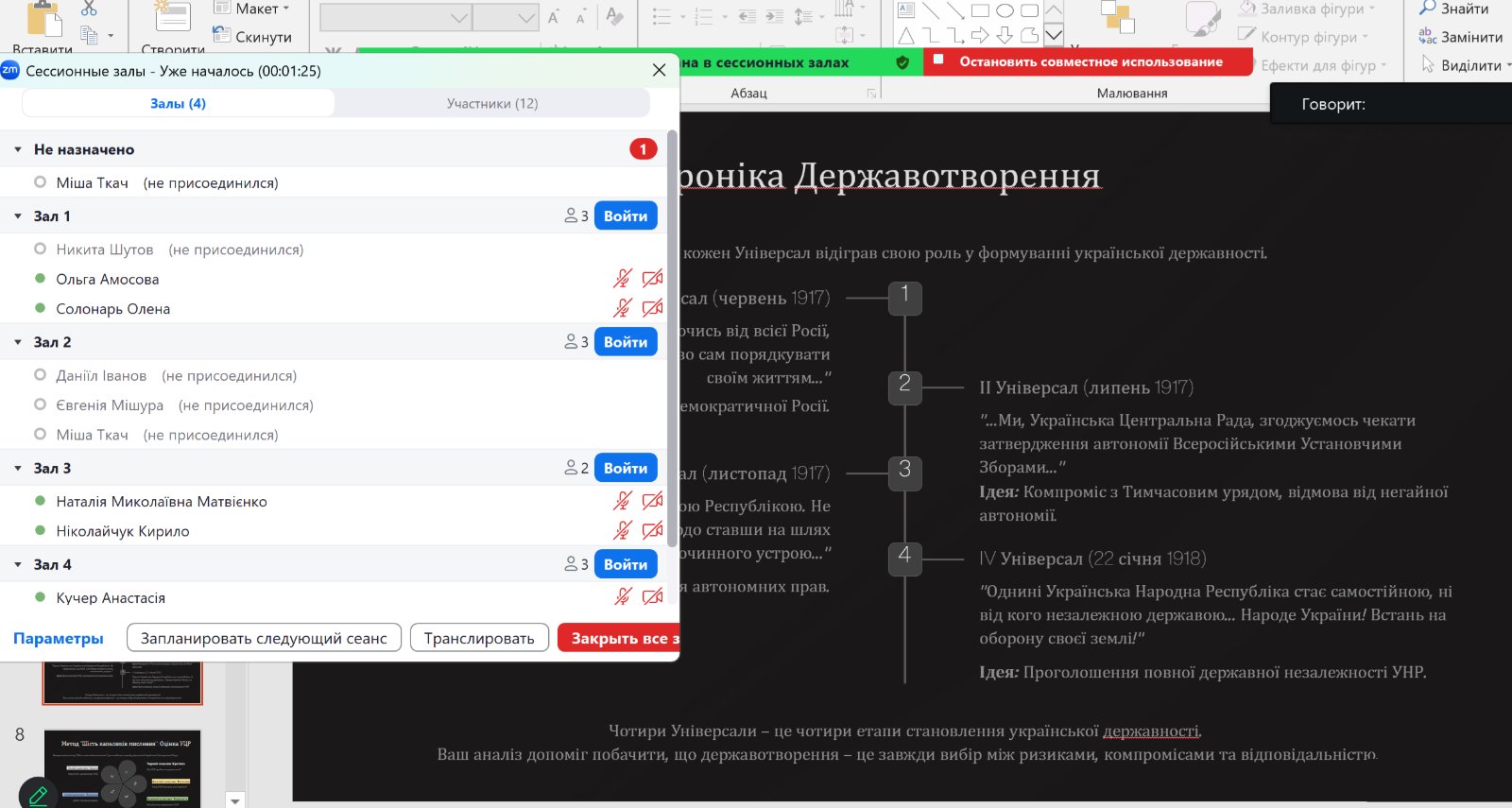Viewport: 1512px width, 808px height.
Task: Pick the triangle shape from the gallery
Action: click(906, 36)
